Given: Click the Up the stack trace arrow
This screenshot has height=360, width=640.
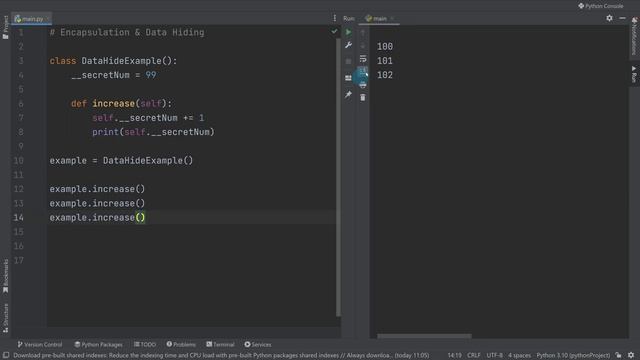Looking at the screenshot, I should click(x=362, y=32).
